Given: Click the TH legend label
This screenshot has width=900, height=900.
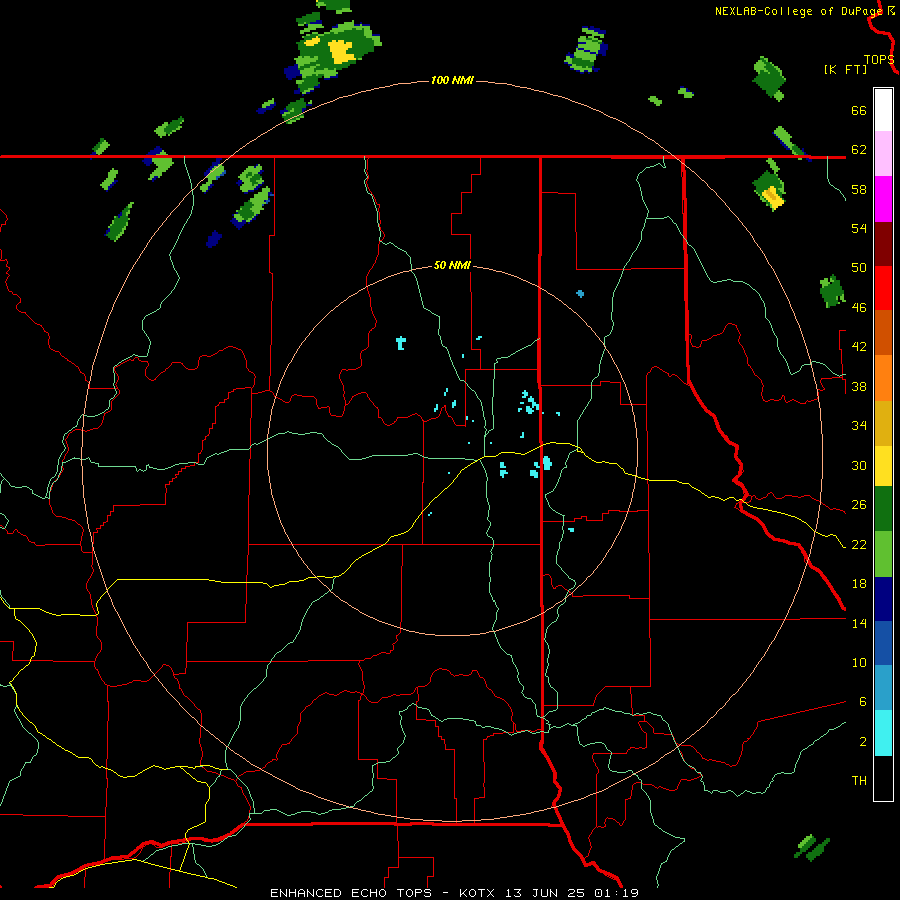Looking at the screenshot, I should (859, 781).
